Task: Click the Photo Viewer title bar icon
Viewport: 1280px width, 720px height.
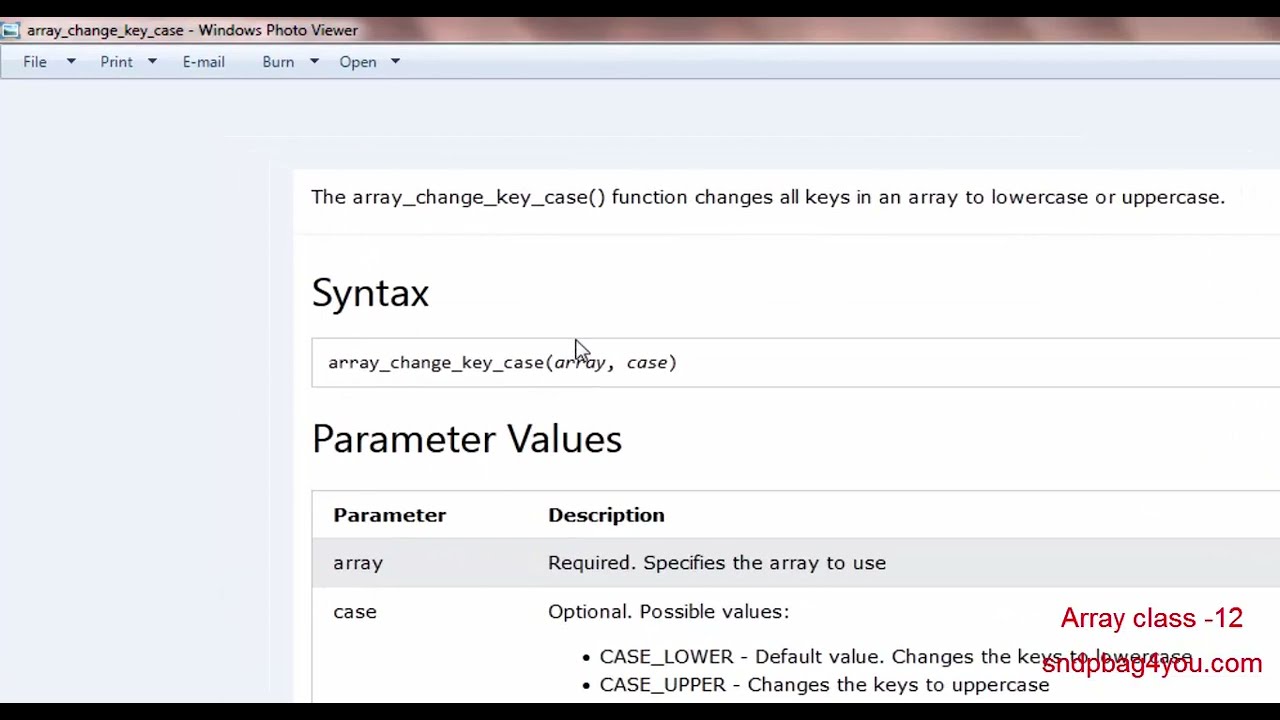Action: (x=10, y=30)
